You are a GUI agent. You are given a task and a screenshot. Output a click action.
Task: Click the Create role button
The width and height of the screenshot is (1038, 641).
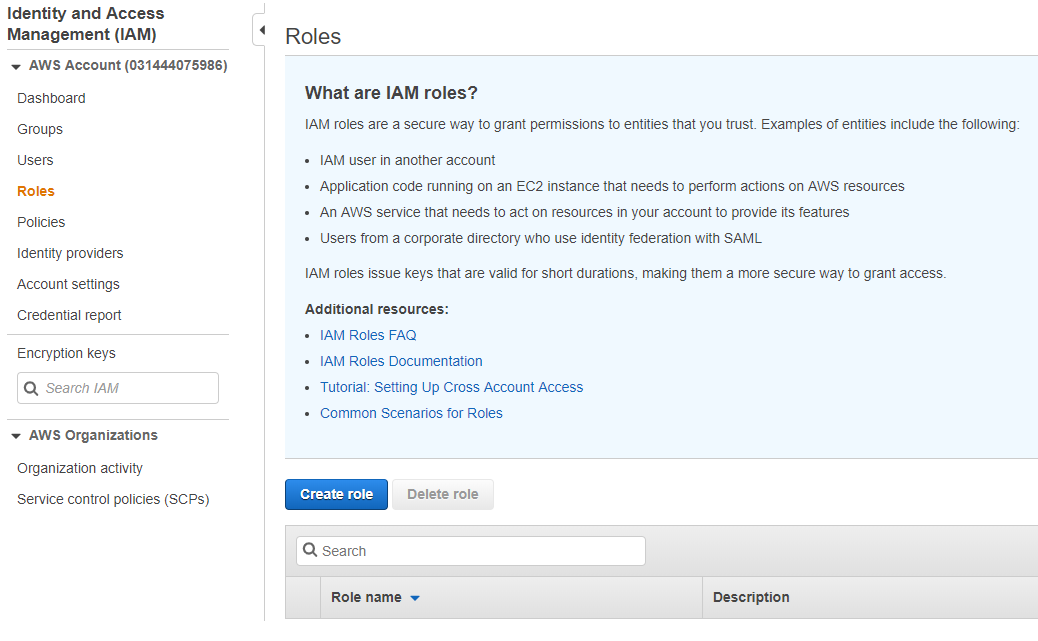point(336,494)
